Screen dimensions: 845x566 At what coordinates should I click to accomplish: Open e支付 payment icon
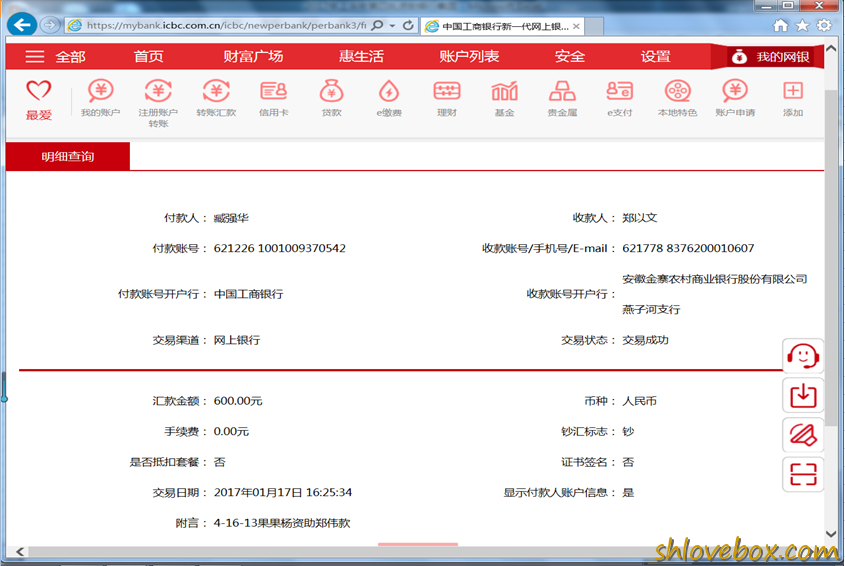[x=620, y=98]
